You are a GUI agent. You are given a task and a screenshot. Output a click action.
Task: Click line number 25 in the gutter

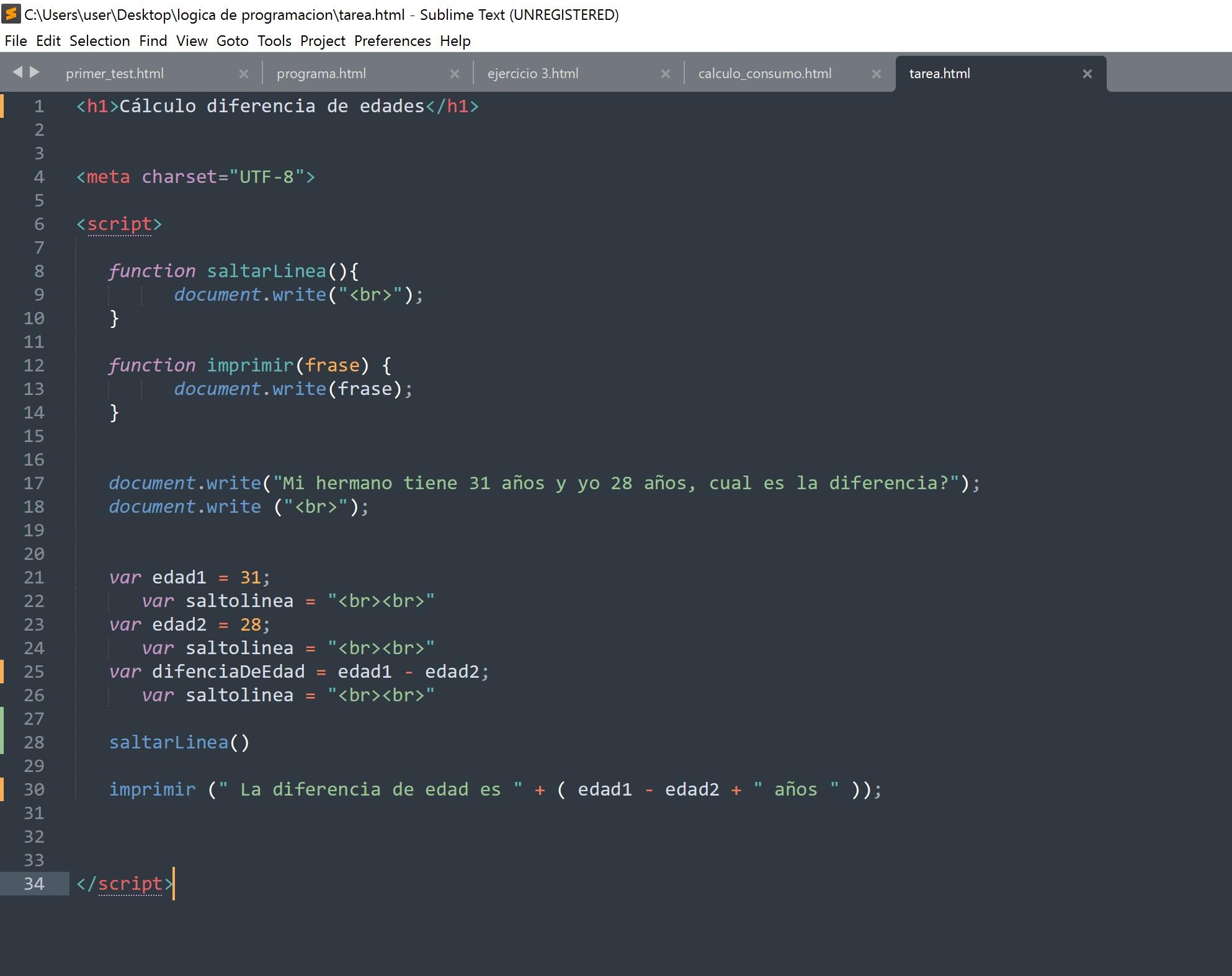point(34,672)
